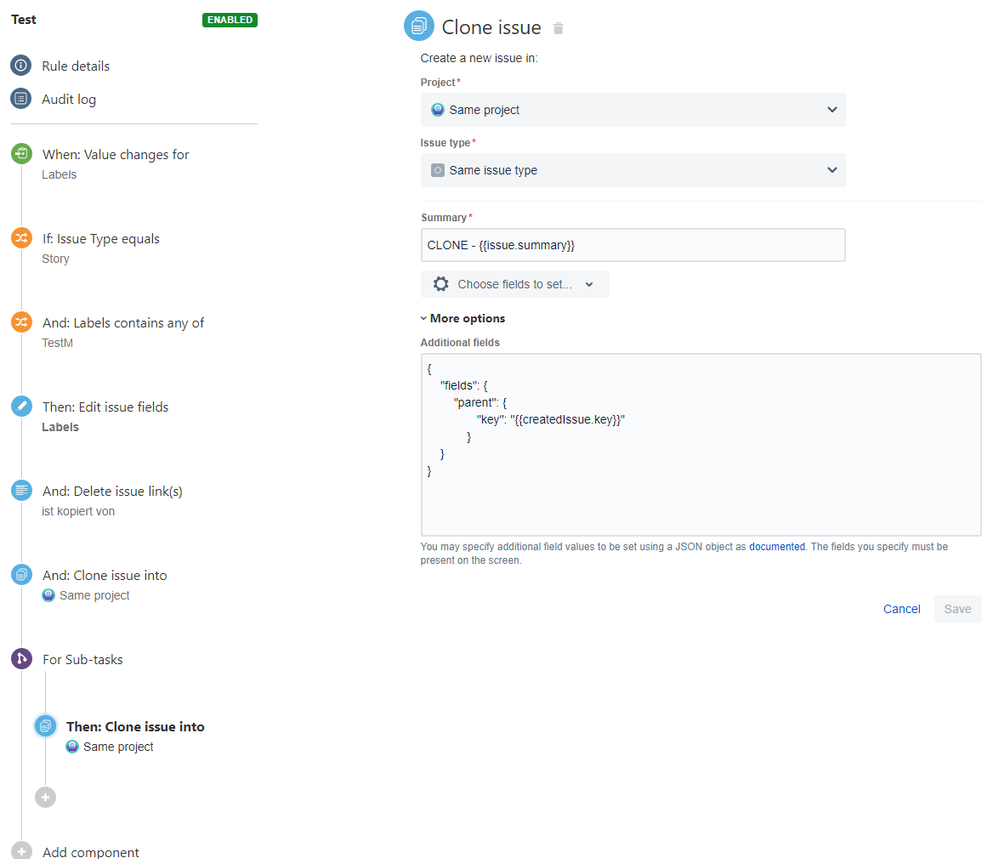This screenshot has height=859, width=999.
Task: Click the clone icon beside And: Clone issue into
Action: coord(22,574)
